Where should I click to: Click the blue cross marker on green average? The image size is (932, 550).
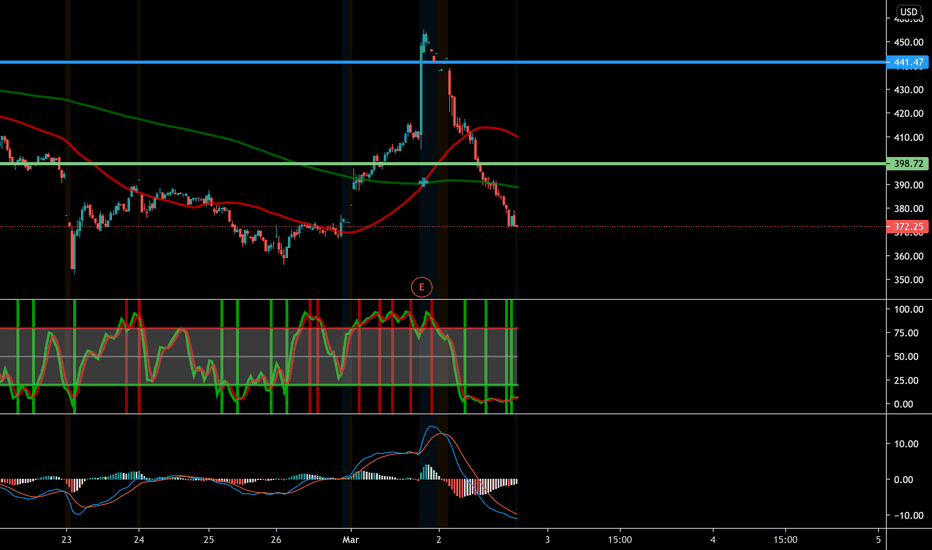click(x=424, y=182)
